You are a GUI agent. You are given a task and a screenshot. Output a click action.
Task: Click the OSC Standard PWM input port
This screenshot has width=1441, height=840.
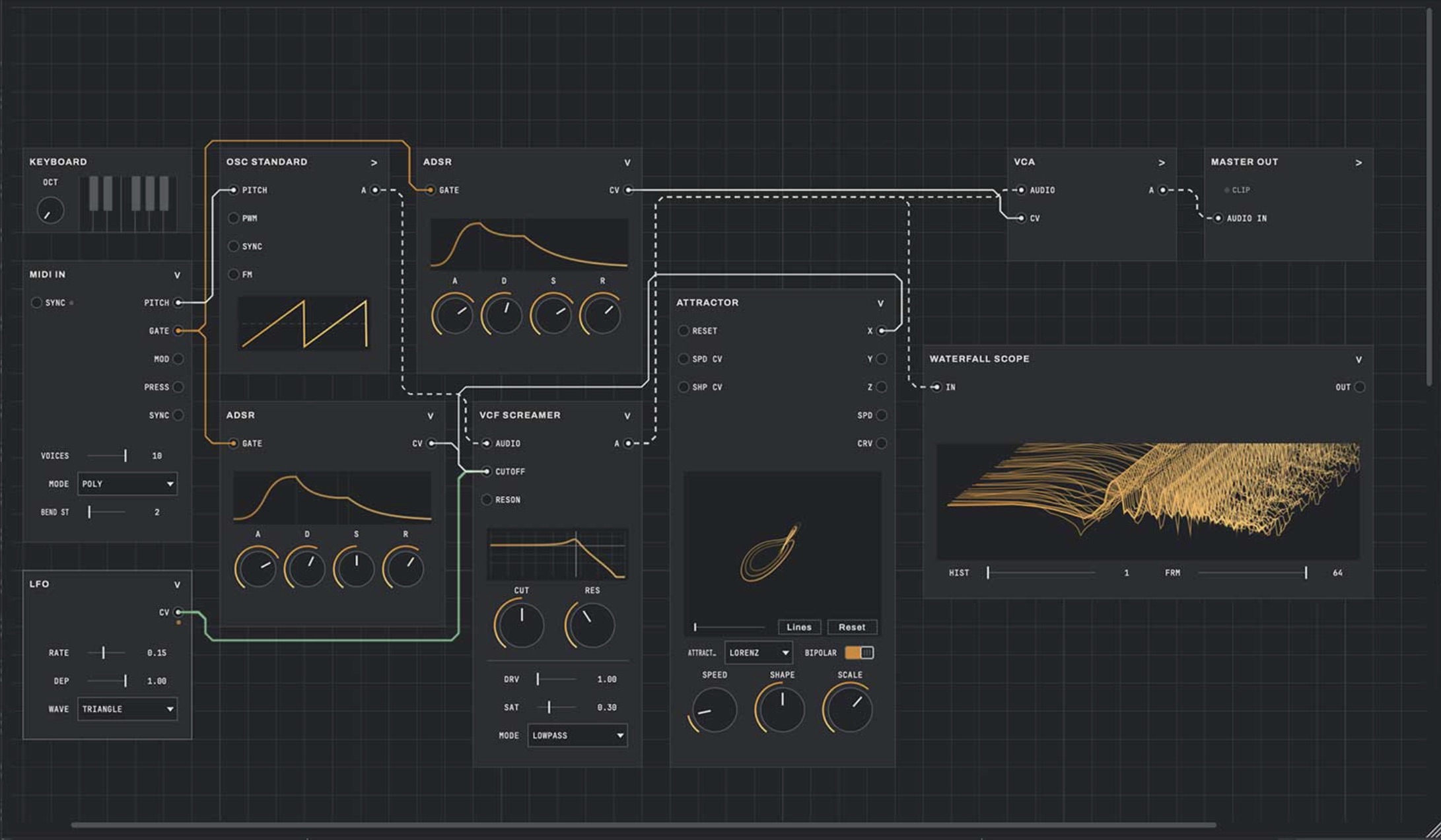tap(233, 218)
